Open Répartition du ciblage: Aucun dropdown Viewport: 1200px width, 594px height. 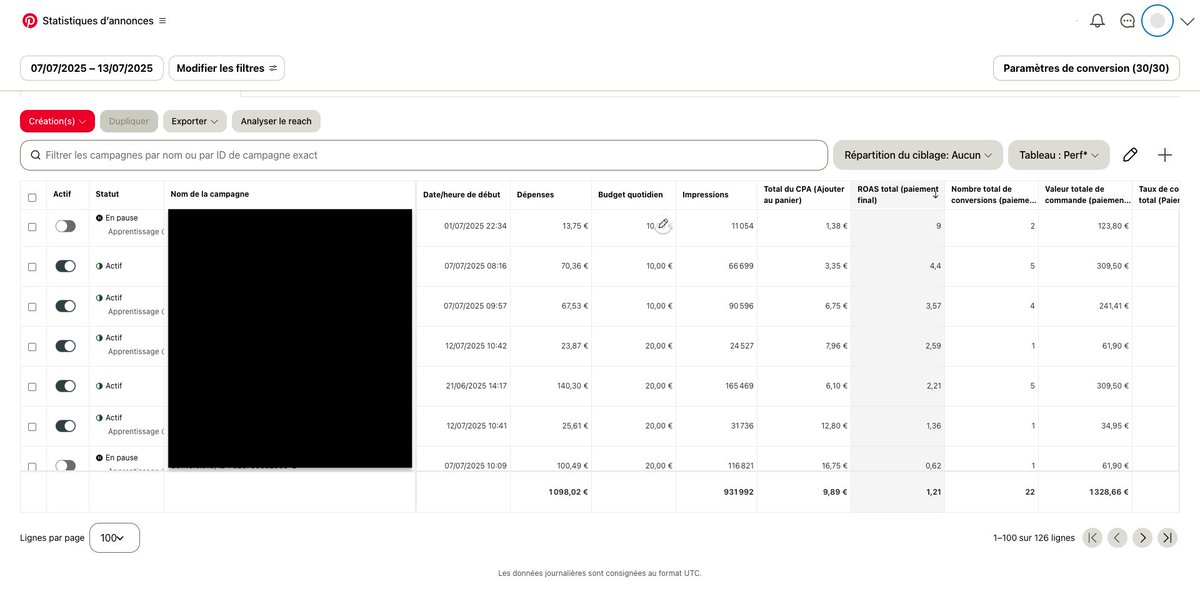pyautogui.click(x=918, y=155)
